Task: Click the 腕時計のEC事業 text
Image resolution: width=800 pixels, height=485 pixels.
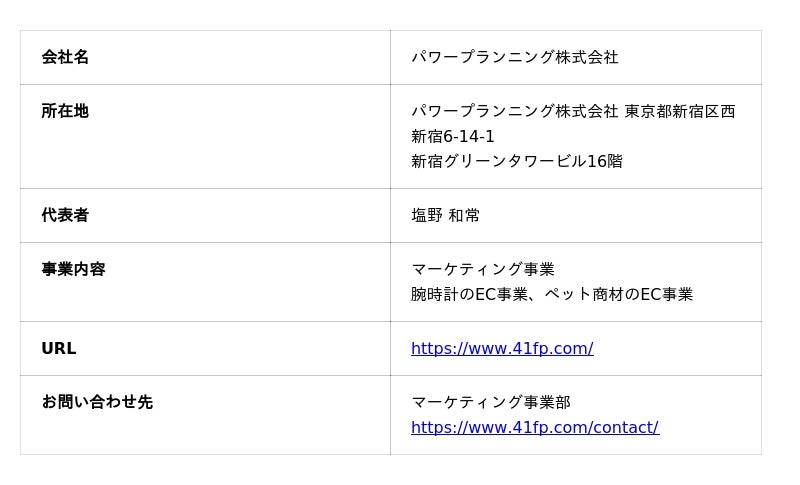Action: click(469, 295)
